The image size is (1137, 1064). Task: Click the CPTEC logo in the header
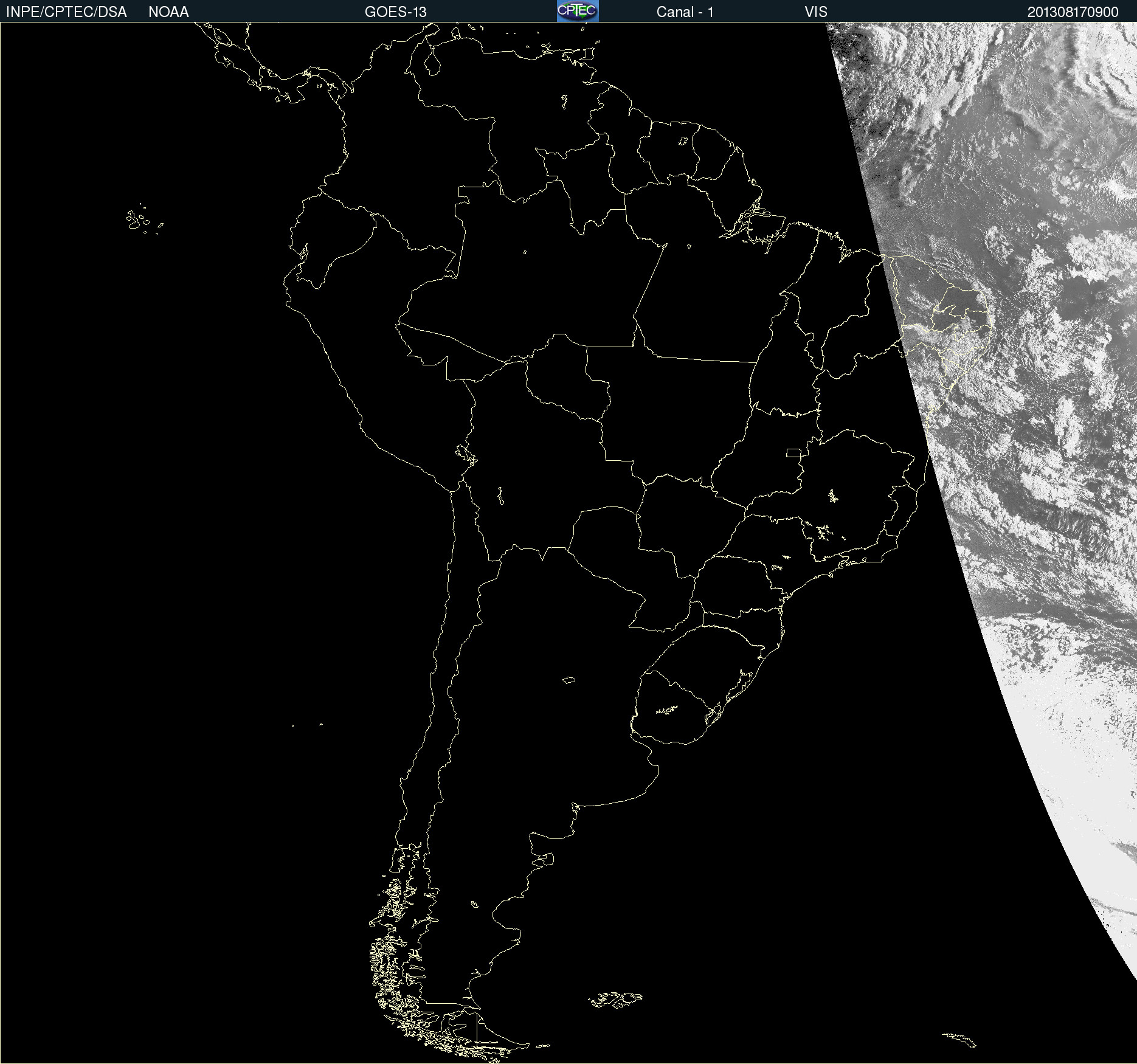click(577, 11)
